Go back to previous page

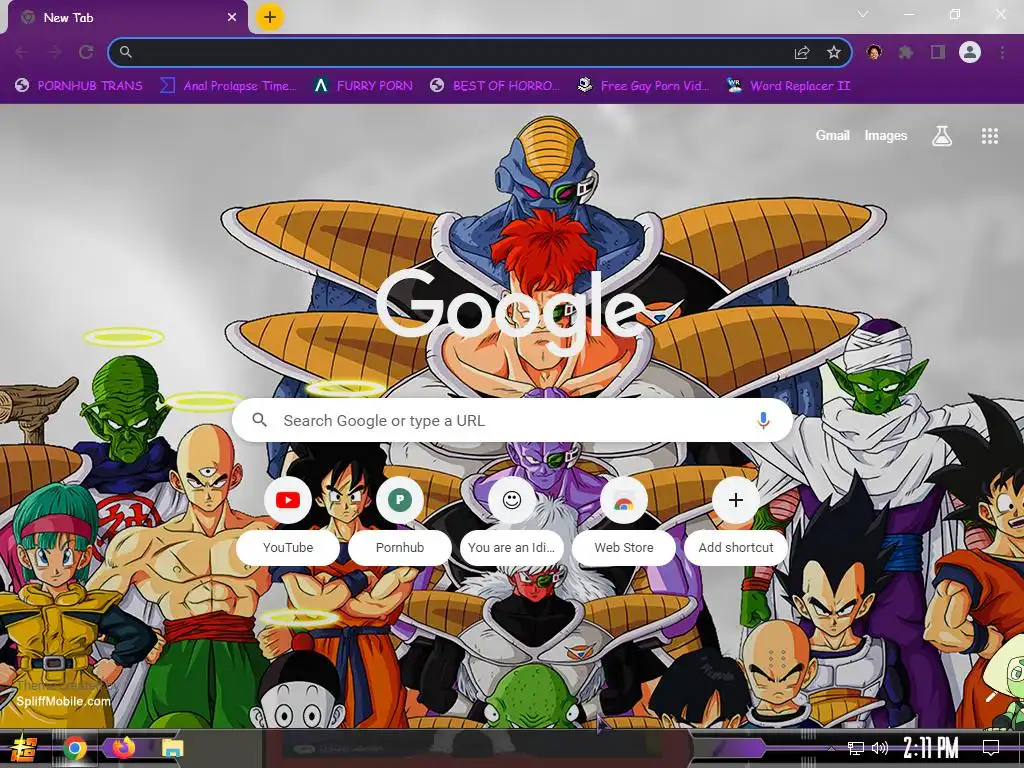(22, 52)
